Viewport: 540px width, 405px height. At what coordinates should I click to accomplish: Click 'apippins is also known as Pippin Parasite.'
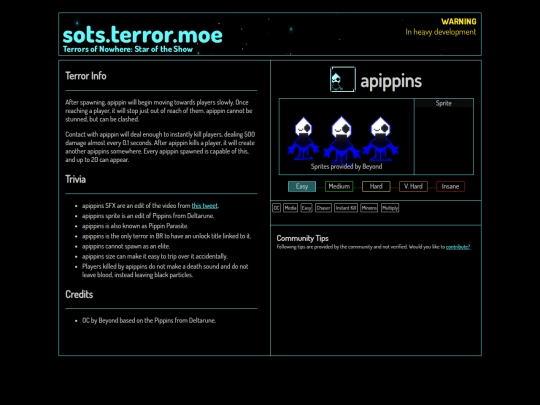[135, 226]
